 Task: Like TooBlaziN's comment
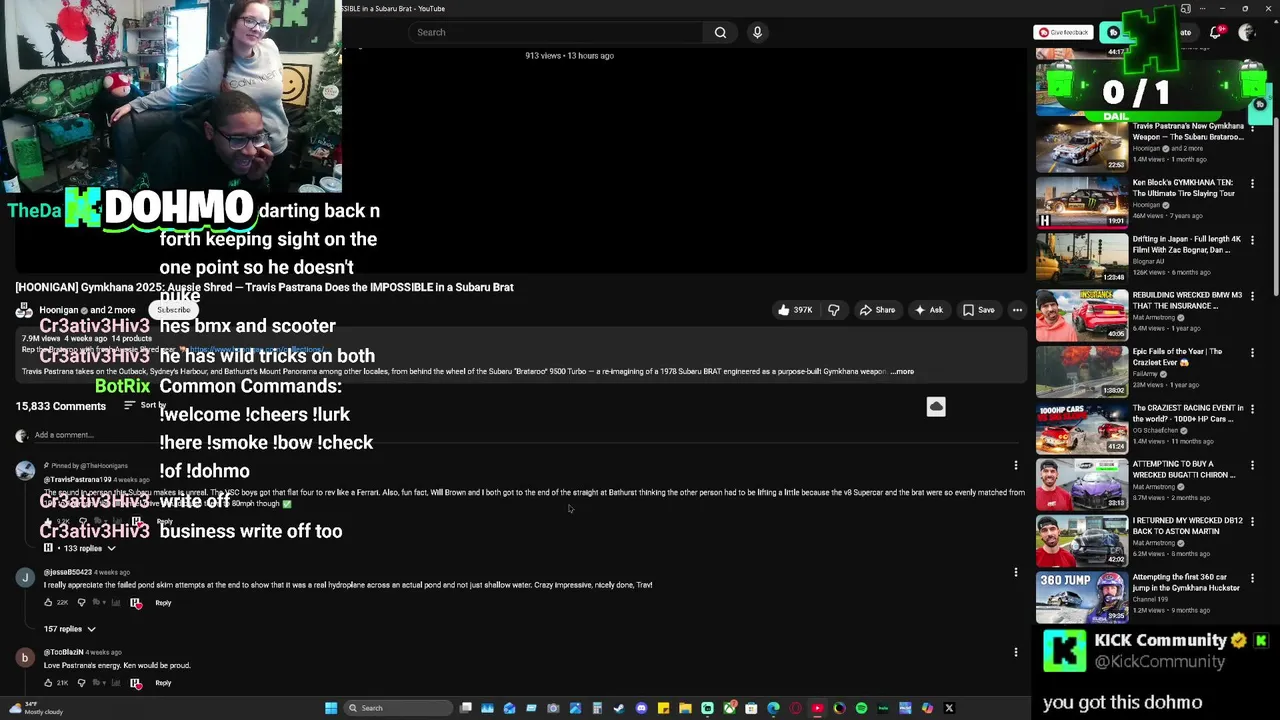[x=48, y=682]
